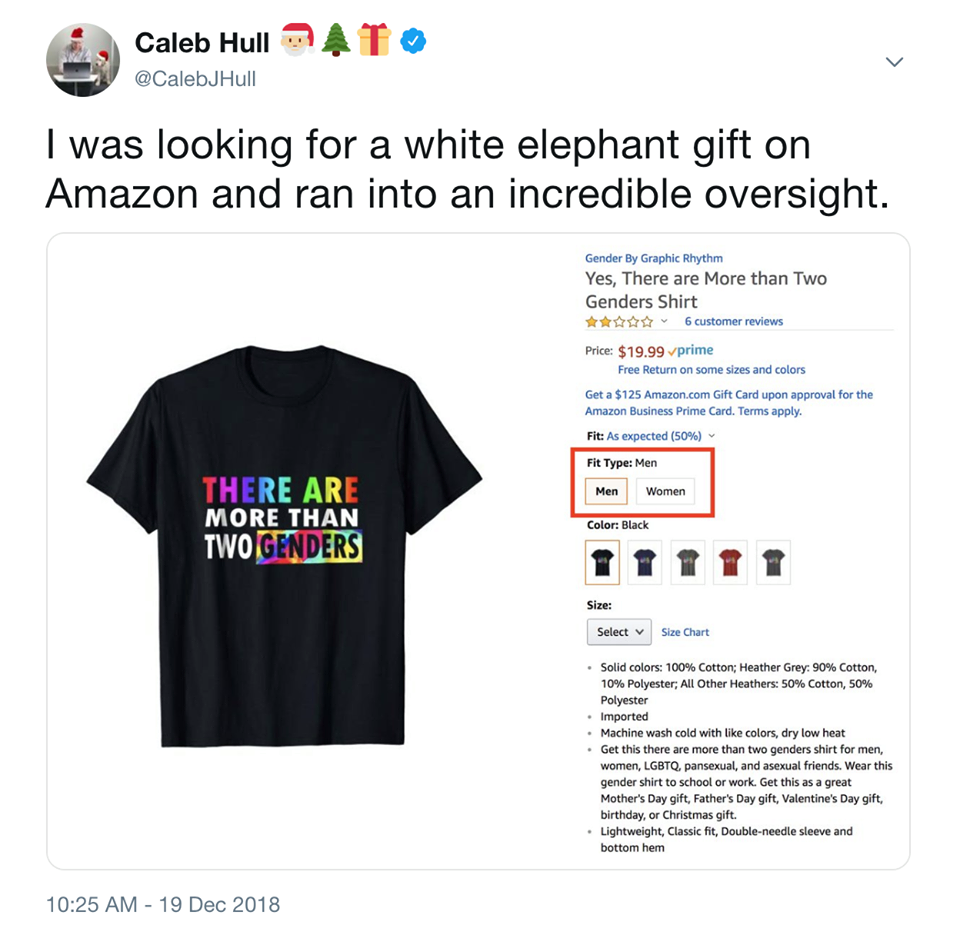Click the Christmas tree emoji
Viewport: 960px width, 935px height.
pos(336,40)
